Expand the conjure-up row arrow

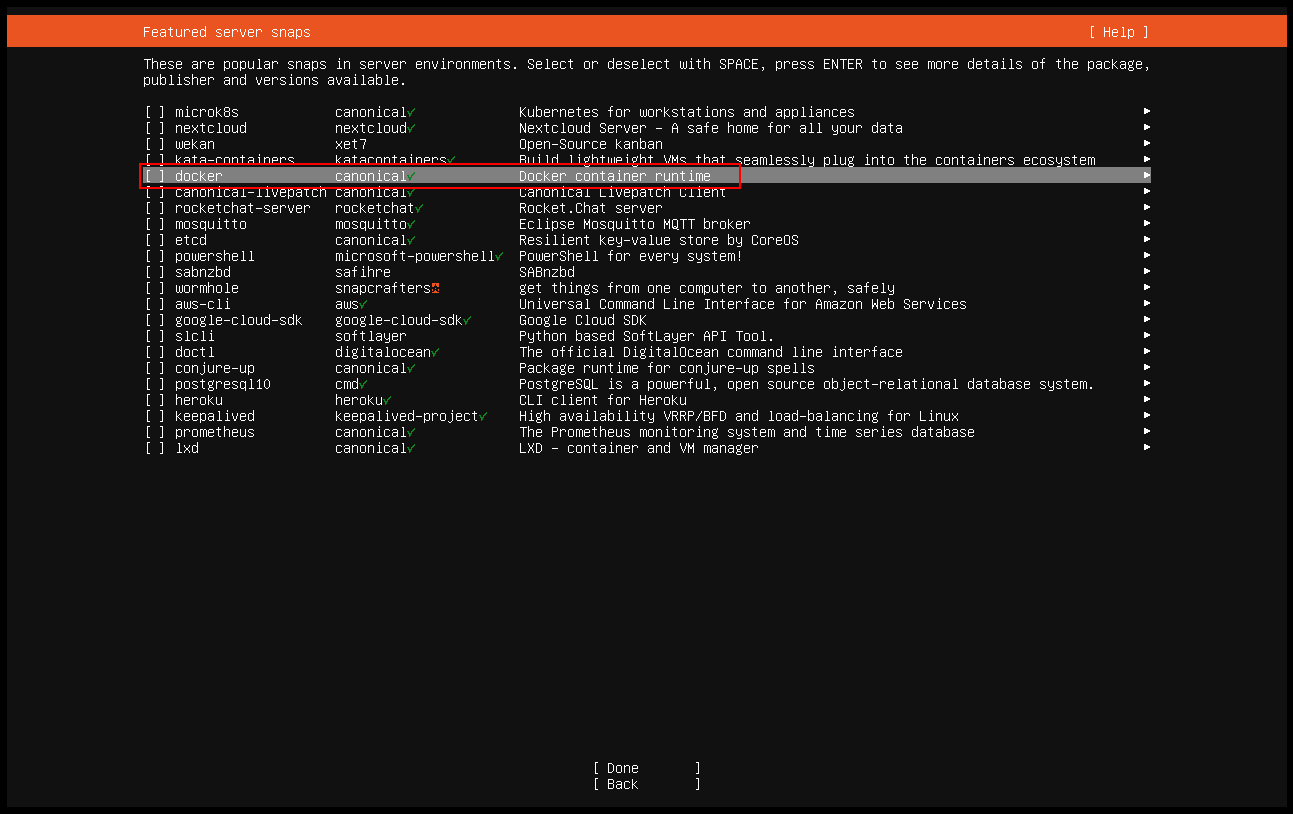point(1147,368)
